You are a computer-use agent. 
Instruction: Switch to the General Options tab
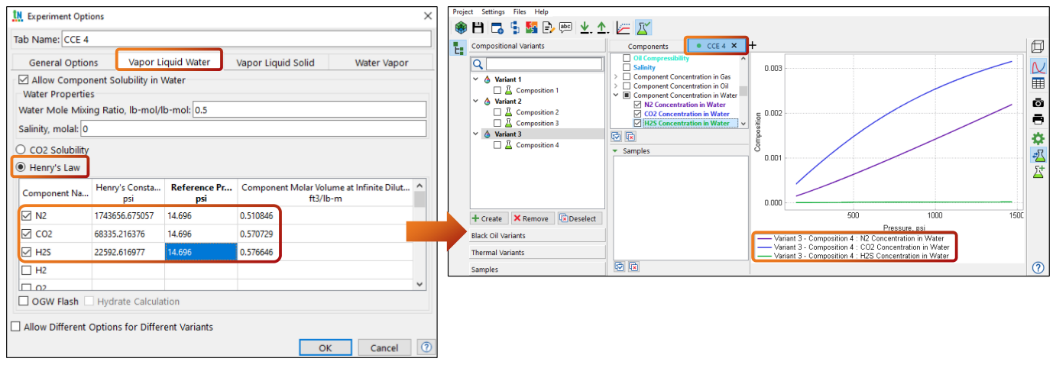click(x=64, y=62)
